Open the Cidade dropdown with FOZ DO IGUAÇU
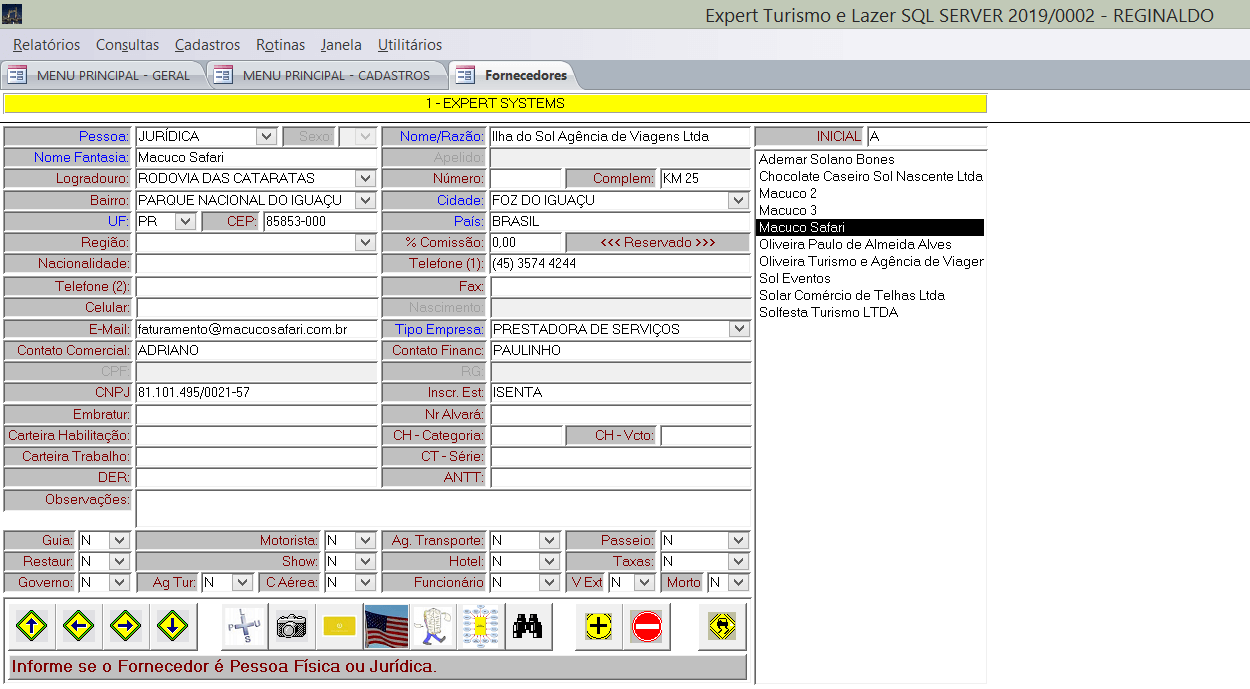Image resolution: width=1250 pixels, height=689 pixels. pos(739,201)
